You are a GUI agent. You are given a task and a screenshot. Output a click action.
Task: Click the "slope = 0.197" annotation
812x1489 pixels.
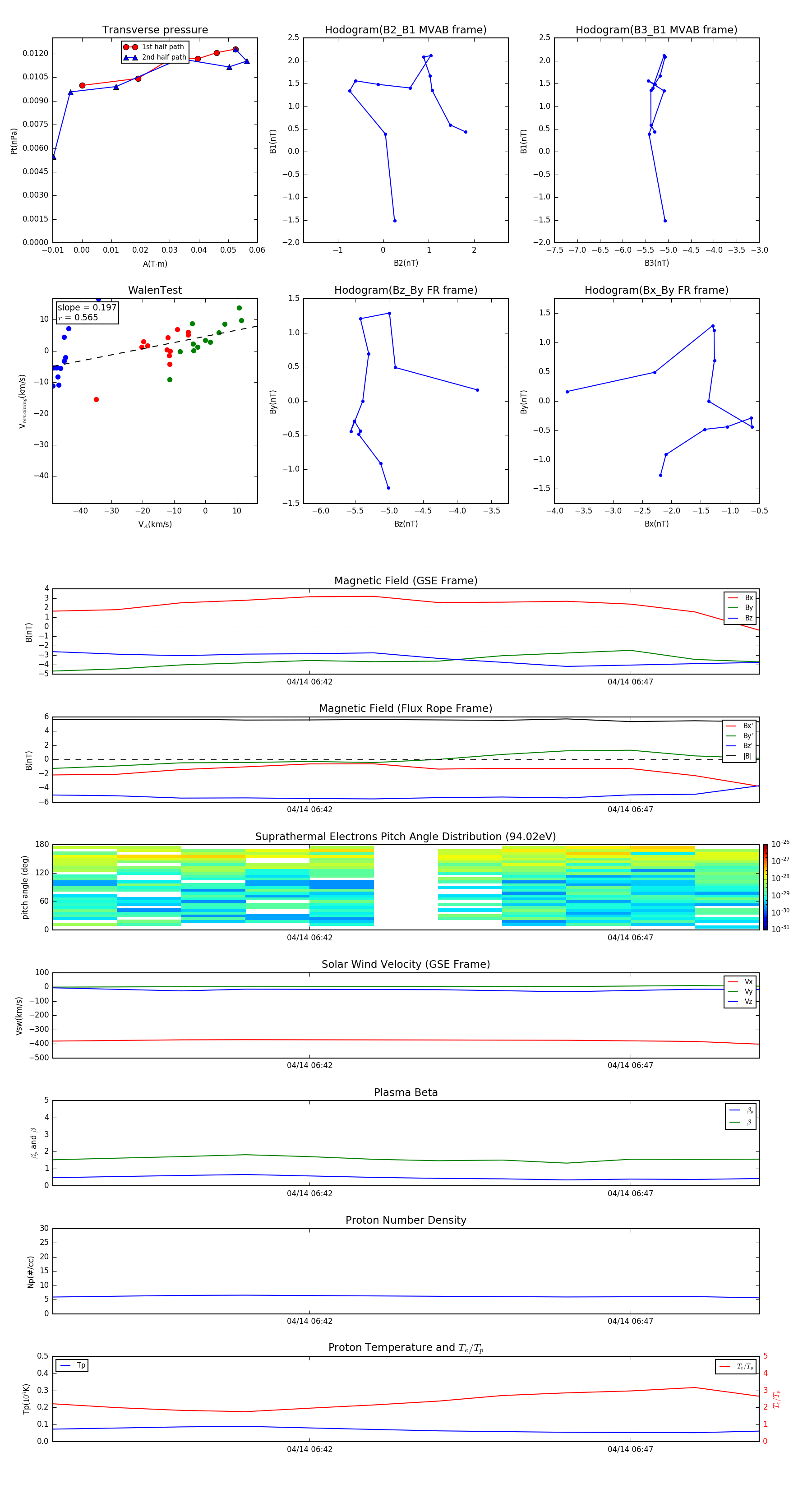click(x=87, y=308)
